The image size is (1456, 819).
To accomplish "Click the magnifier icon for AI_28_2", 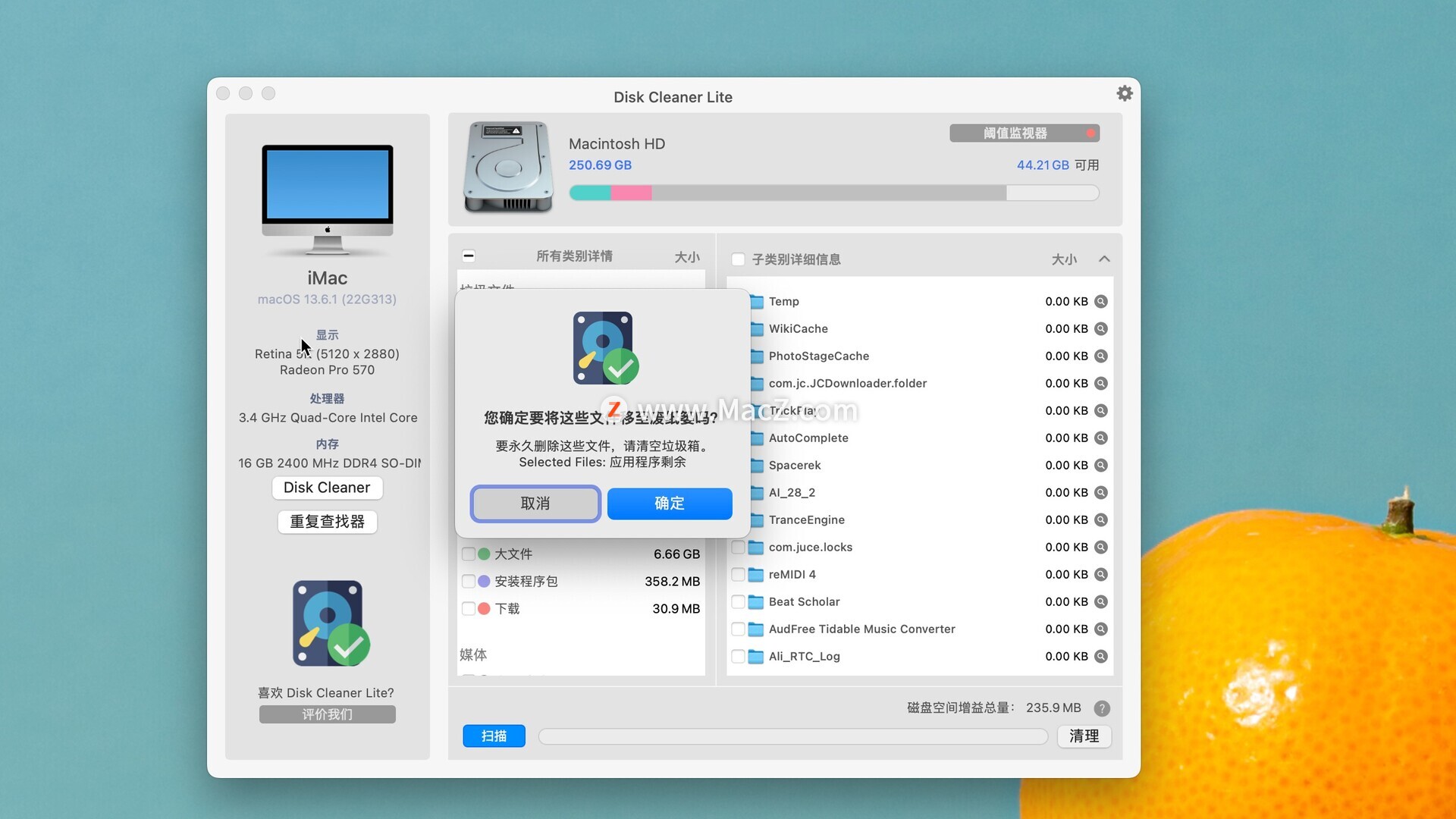I will tap(1101, 493).
